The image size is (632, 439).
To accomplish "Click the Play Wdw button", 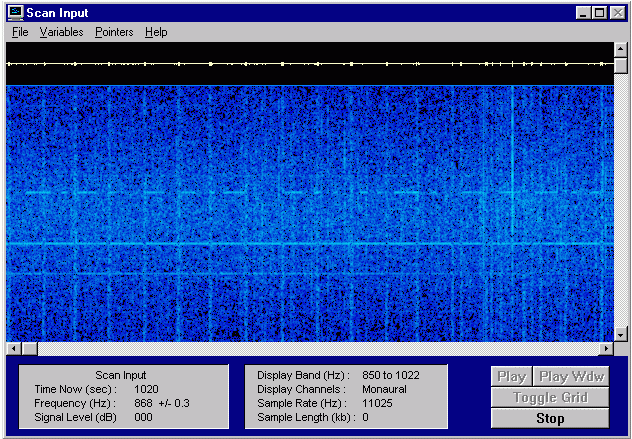I will [571, 377].
